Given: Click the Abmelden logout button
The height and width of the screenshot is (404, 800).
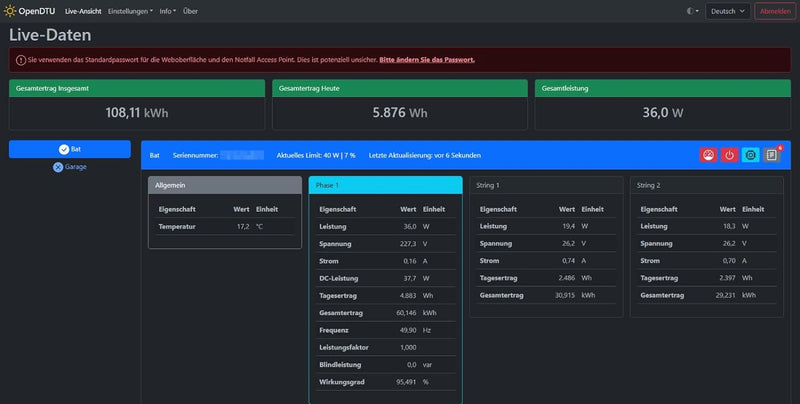Looking at the screenshot, I should click(x=775, y=11).
